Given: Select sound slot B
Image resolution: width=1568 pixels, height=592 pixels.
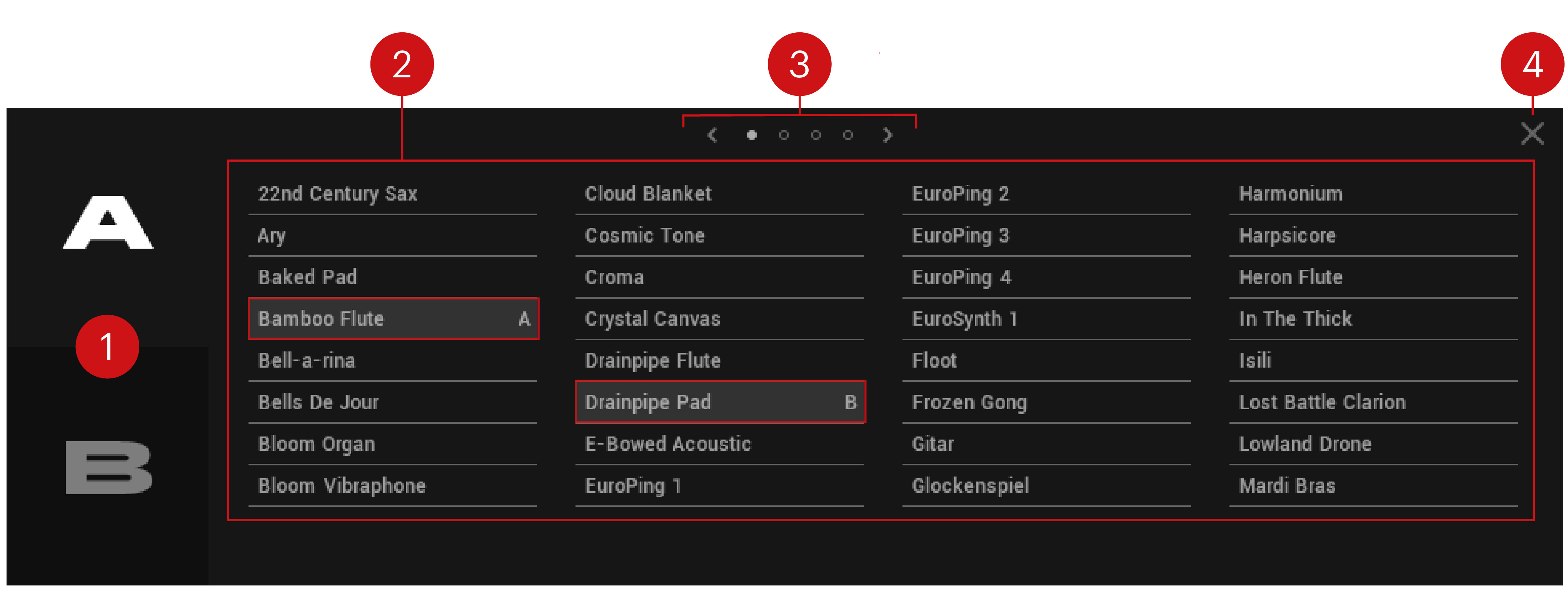Looking at the screenshot, I should click(x=108, y=467).
